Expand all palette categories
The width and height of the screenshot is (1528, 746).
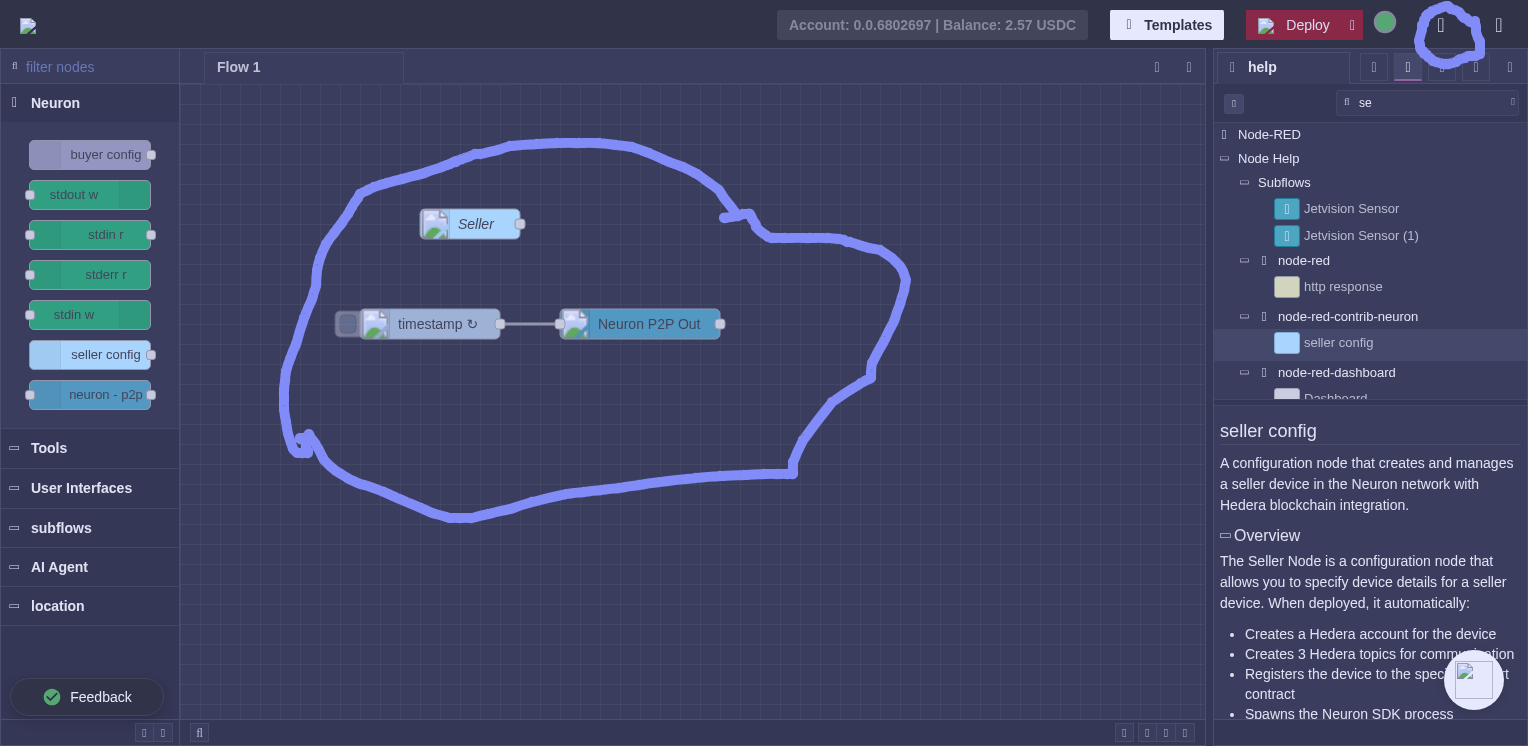coord(164,733)
